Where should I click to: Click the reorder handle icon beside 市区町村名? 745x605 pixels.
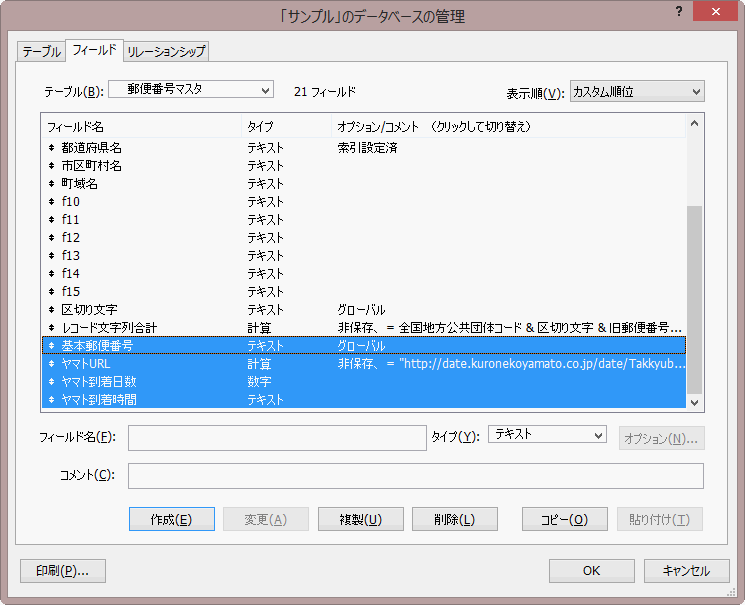click(x=51, y=166)
